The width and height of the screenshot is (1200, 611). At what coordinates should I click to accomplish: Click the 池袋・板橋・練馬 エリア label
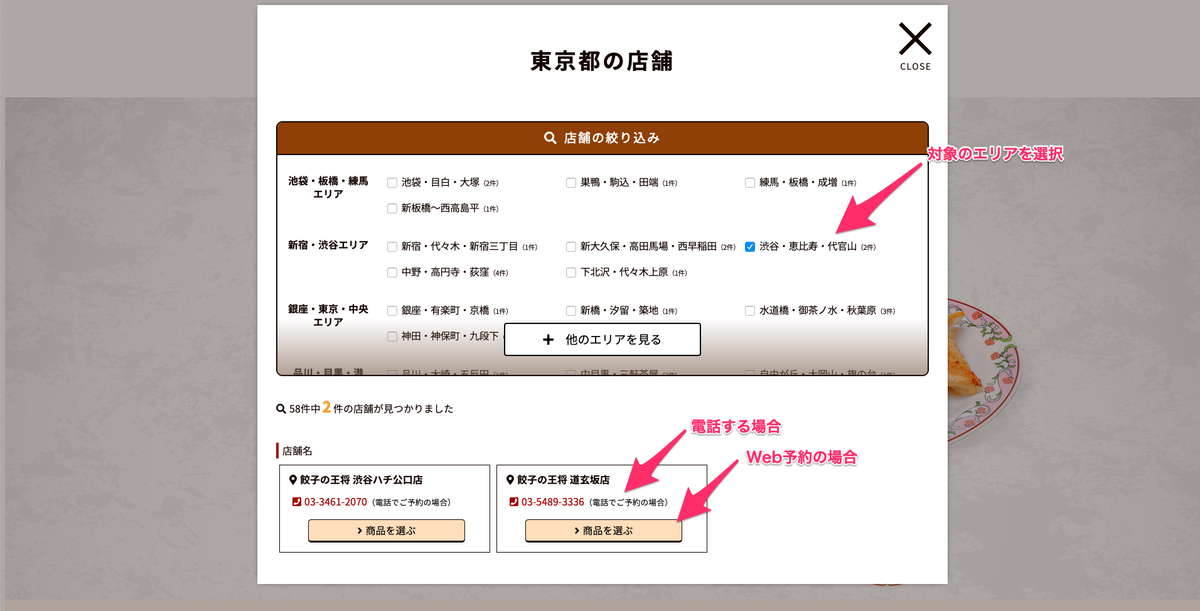(328, 188)
